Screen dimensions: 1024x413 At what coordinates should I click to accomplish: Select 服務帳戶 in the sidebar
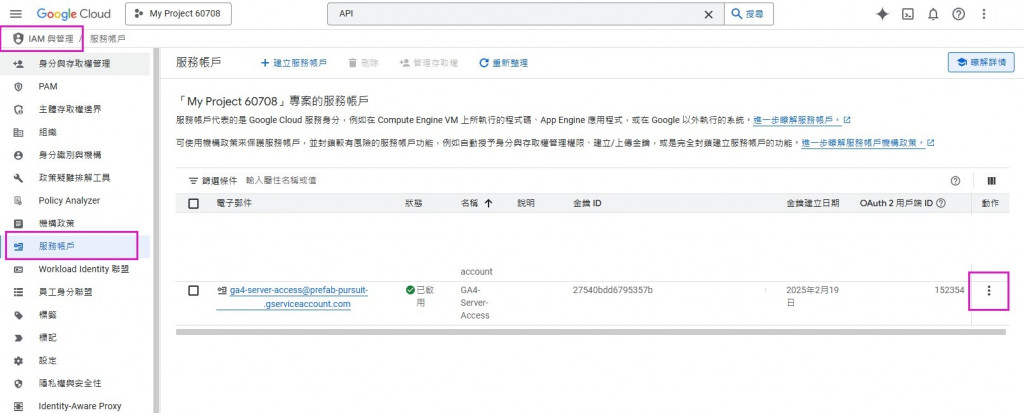(x=75, y=246)
